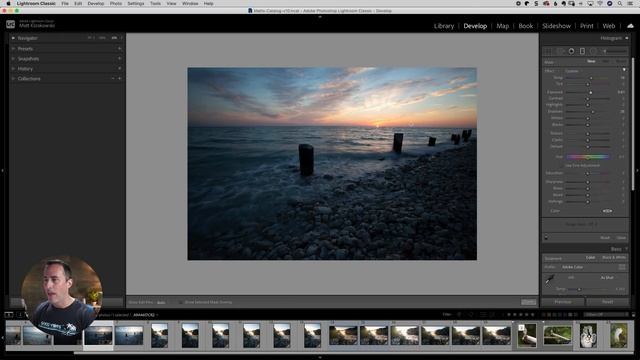Open Spotlight search in the menu bar

(620, 3)
